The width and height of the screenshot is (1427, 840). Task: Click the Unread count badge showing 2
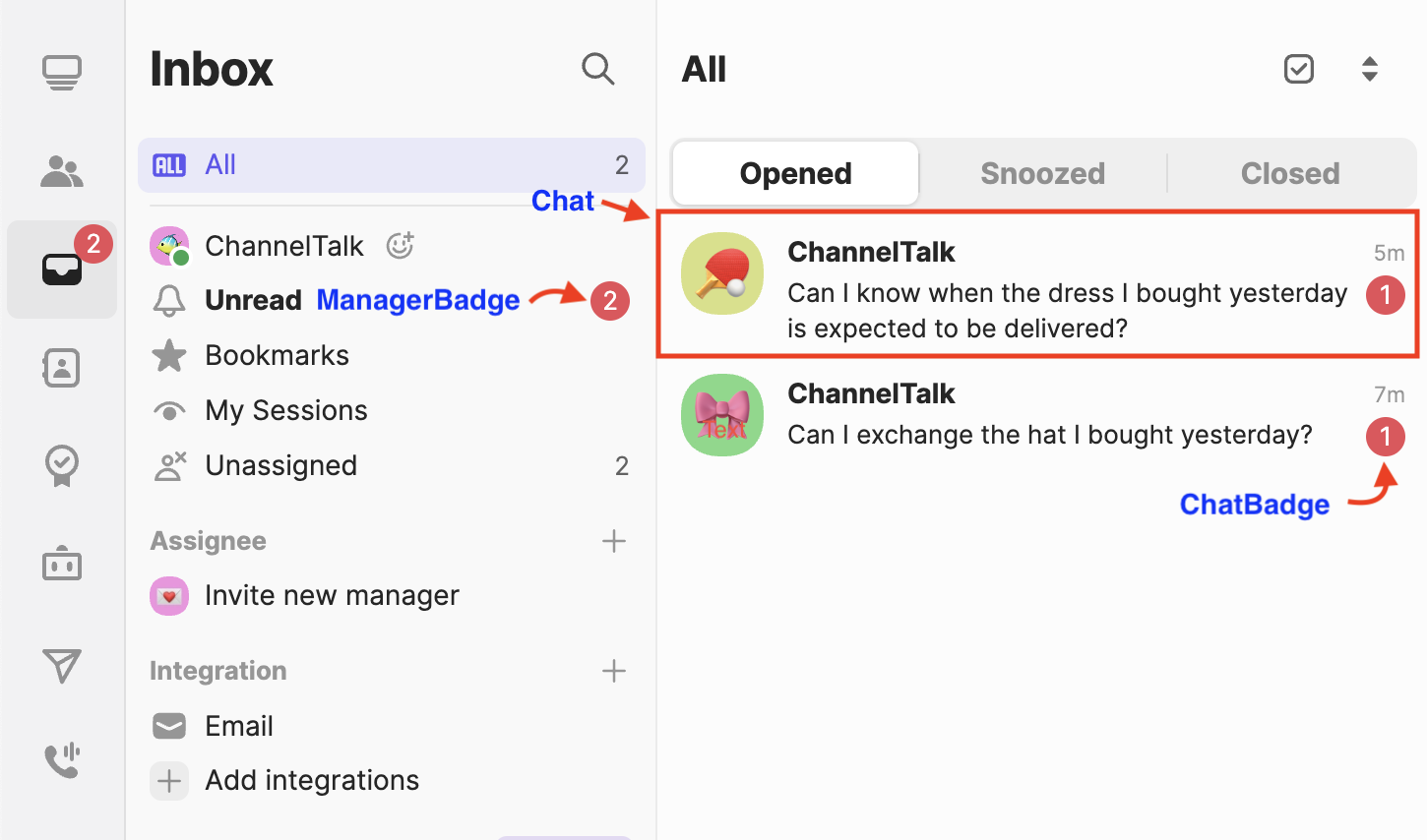coord(610,301)
